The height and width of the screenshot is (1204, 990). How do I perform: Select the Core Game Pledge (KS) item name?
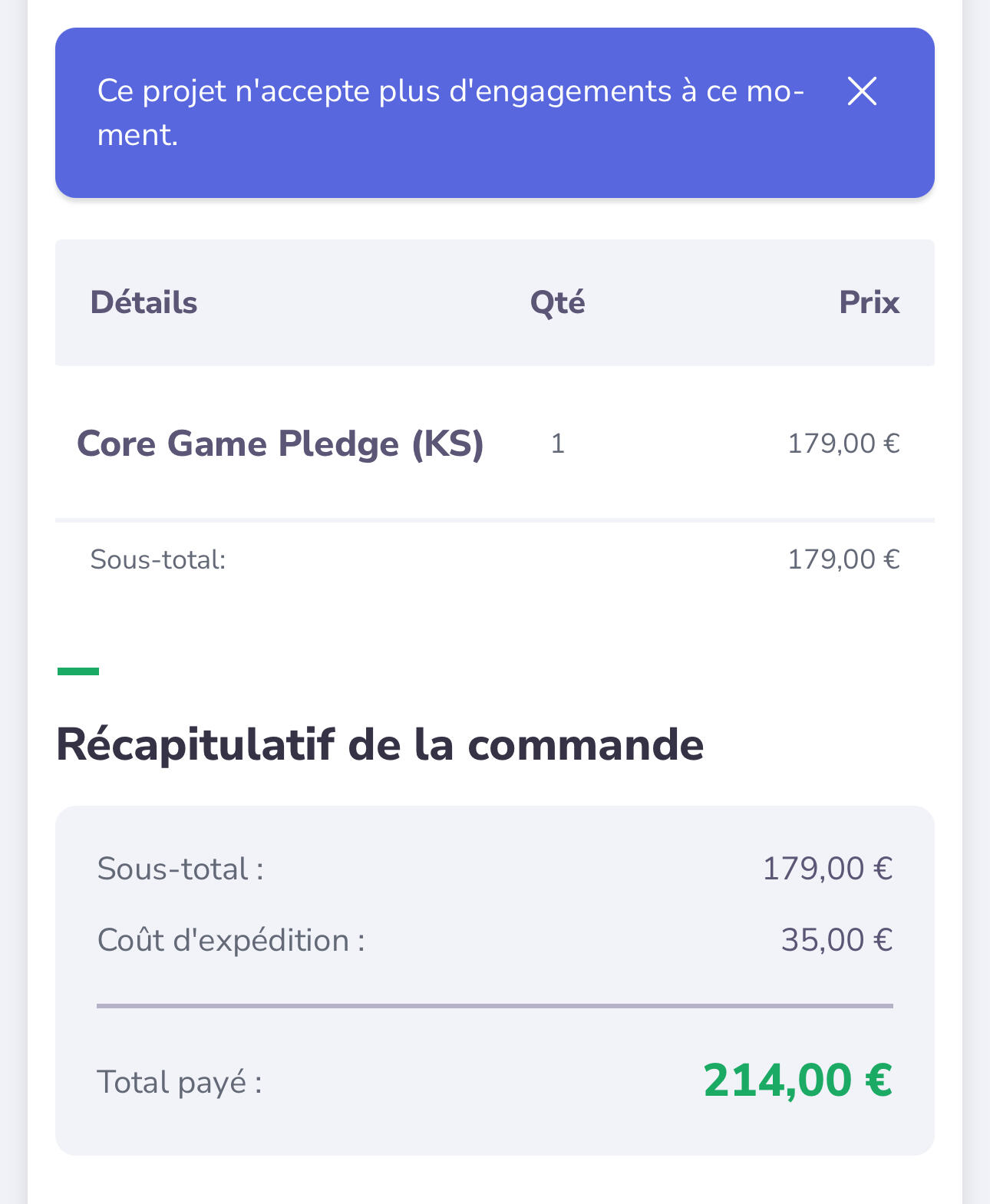280,444
